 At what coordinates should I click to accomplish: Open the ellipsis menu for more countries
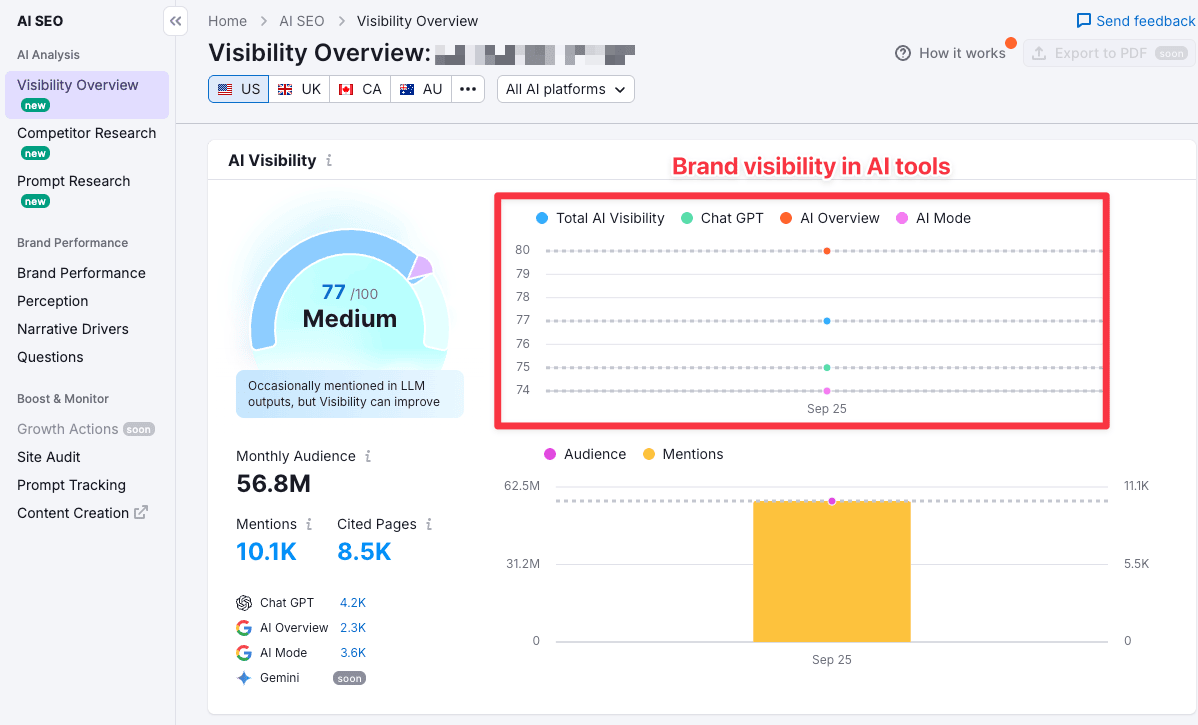(468, 89)
